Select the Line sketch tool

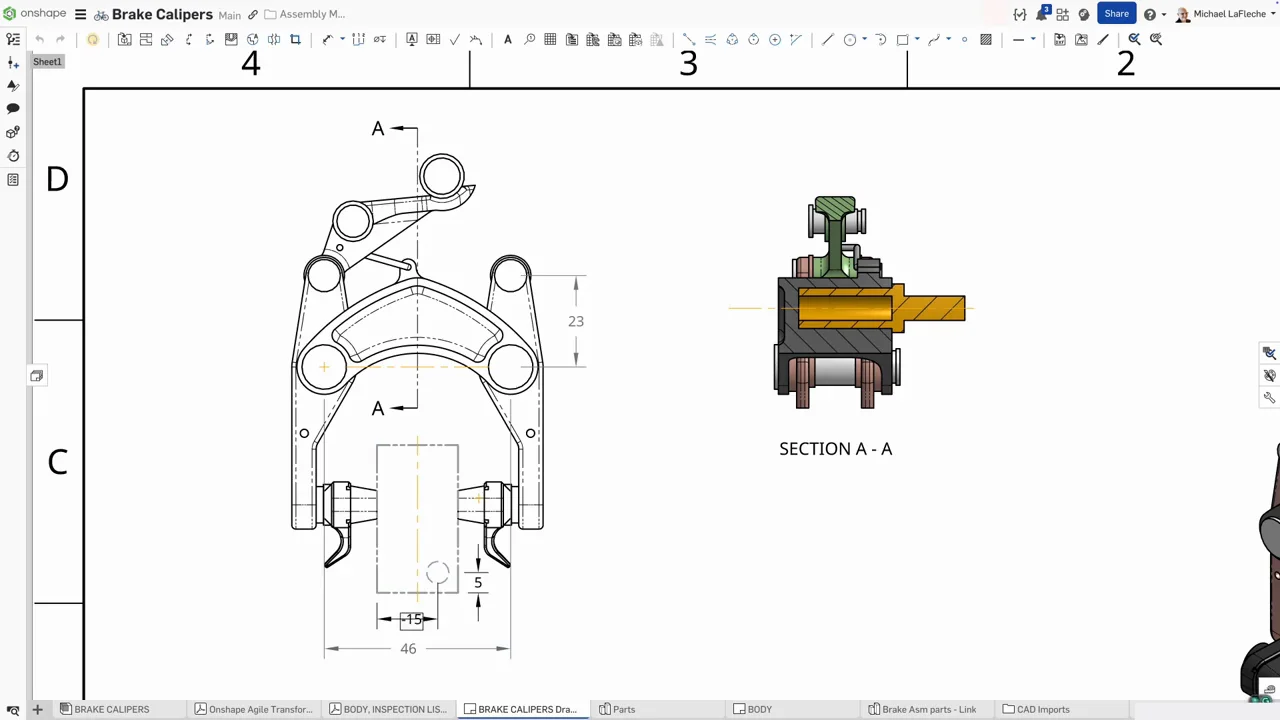click(x=827, y=40)
